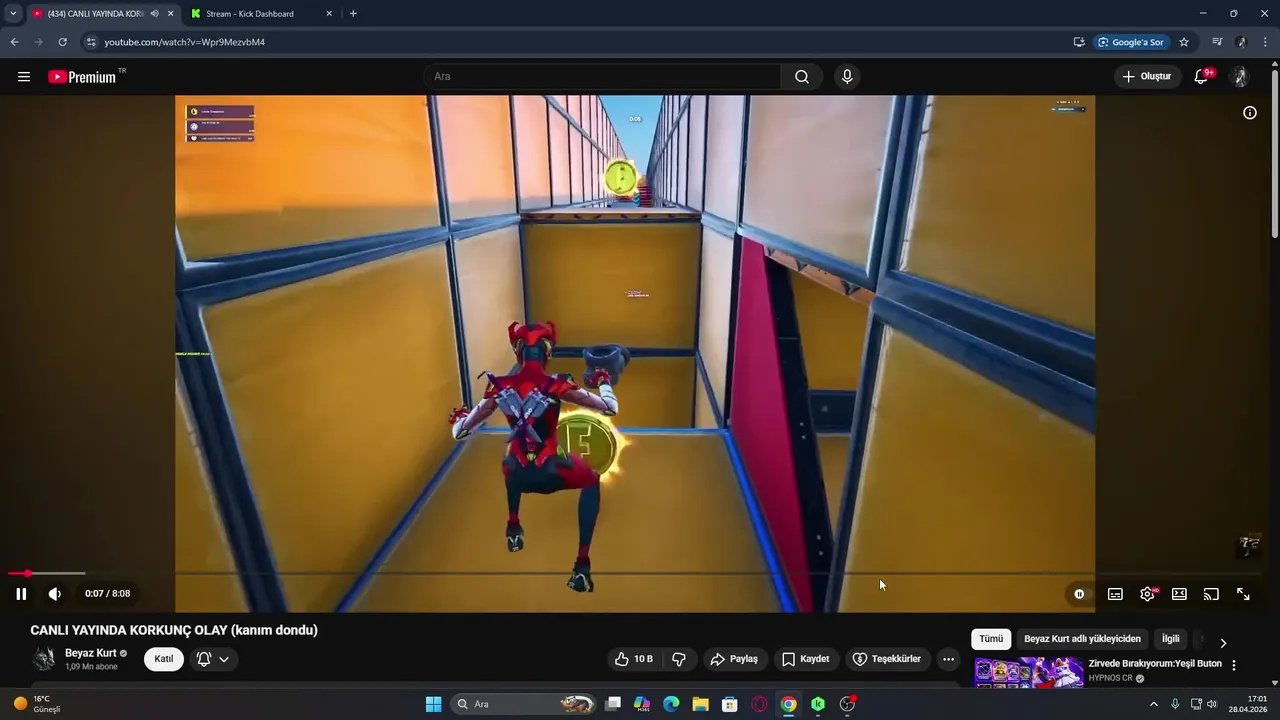Open the YouTube hamburger guide menu
This screenshot has height=720, width=1280.
pyautogui.click(x=24, y=77)
